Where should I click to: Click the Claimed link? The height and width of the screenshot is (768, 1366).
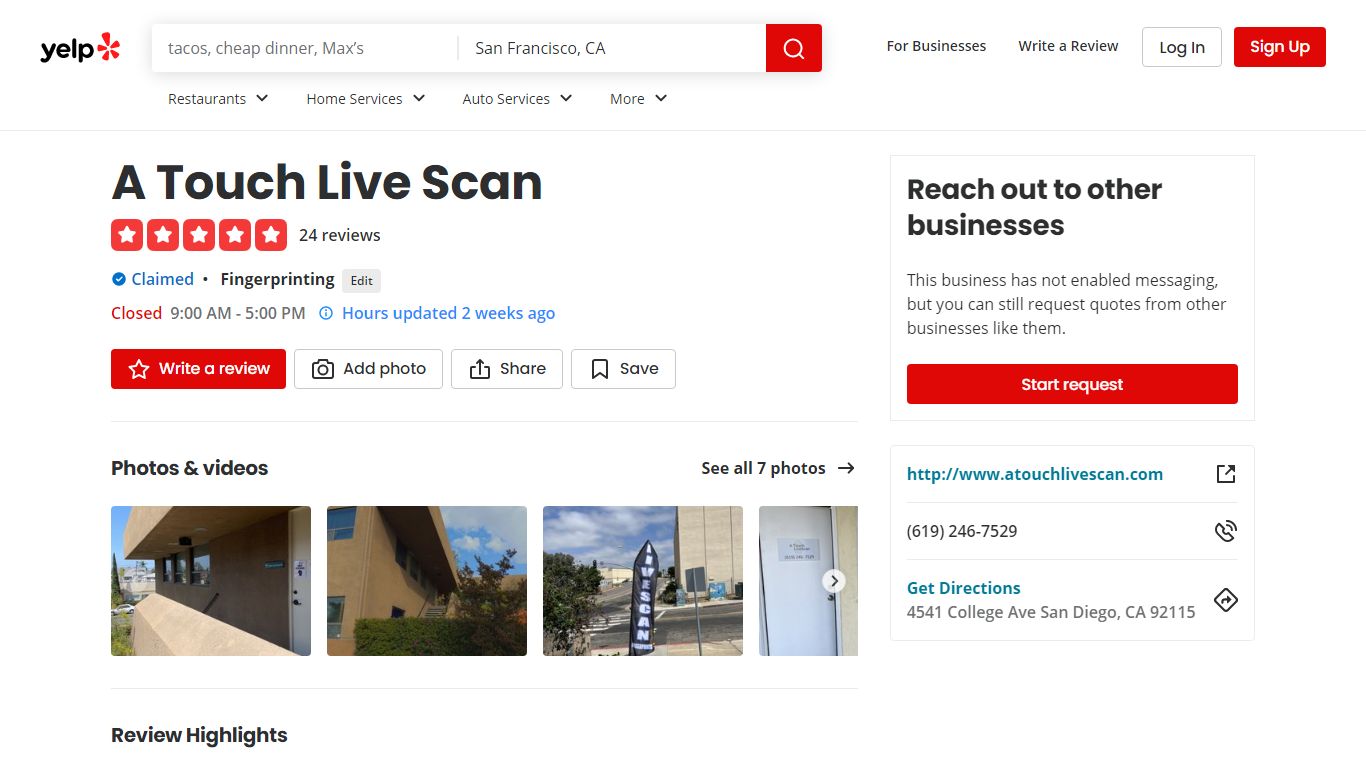coord(162,279)
